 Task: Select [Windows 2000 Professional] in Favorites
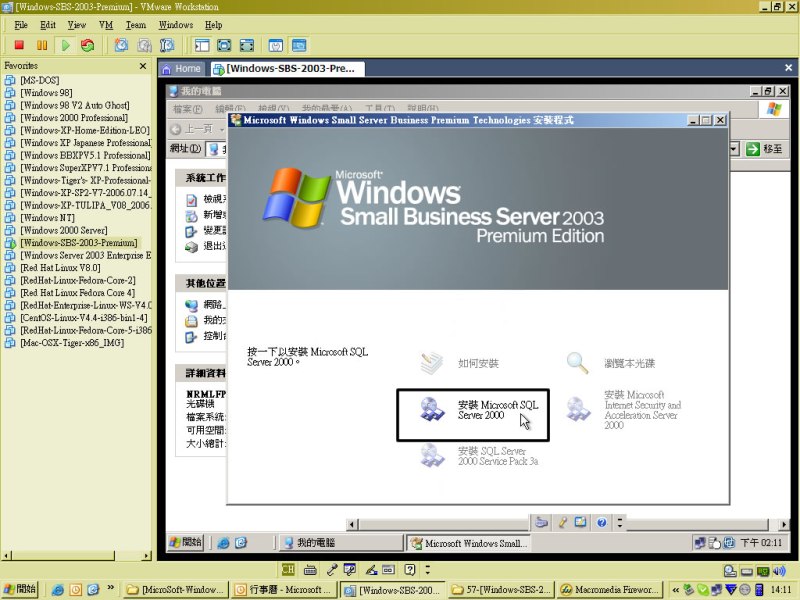[x=74, y=118]
